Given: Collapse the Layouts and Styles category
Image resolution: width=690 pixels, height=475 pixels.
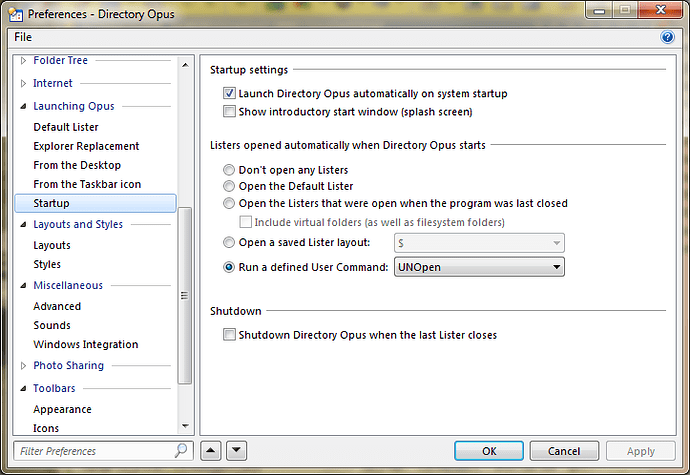Looking at the screenshot, I should [23, 224].
